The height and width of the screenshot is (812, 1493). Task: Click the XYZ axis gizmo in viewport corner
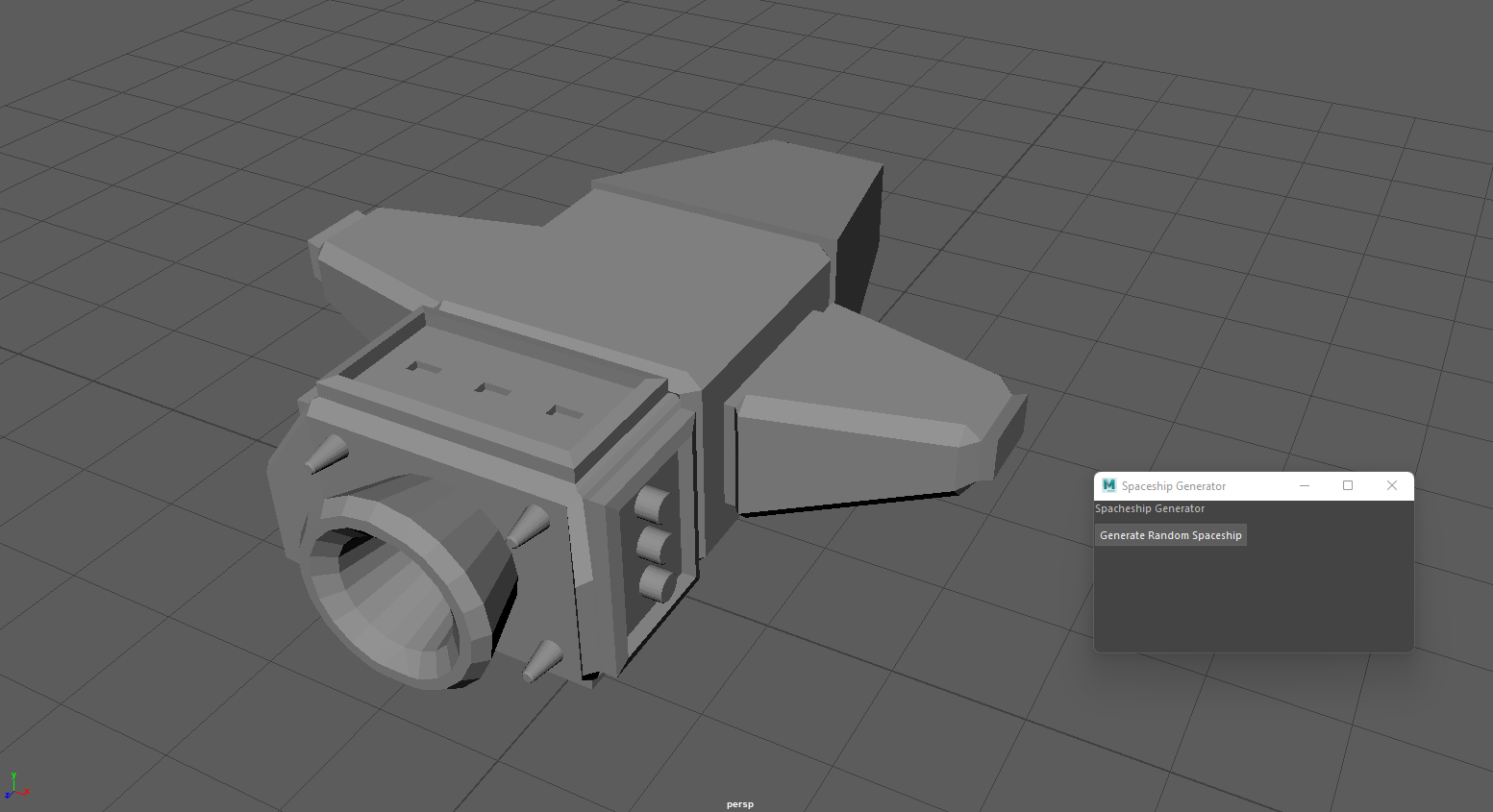15,785
